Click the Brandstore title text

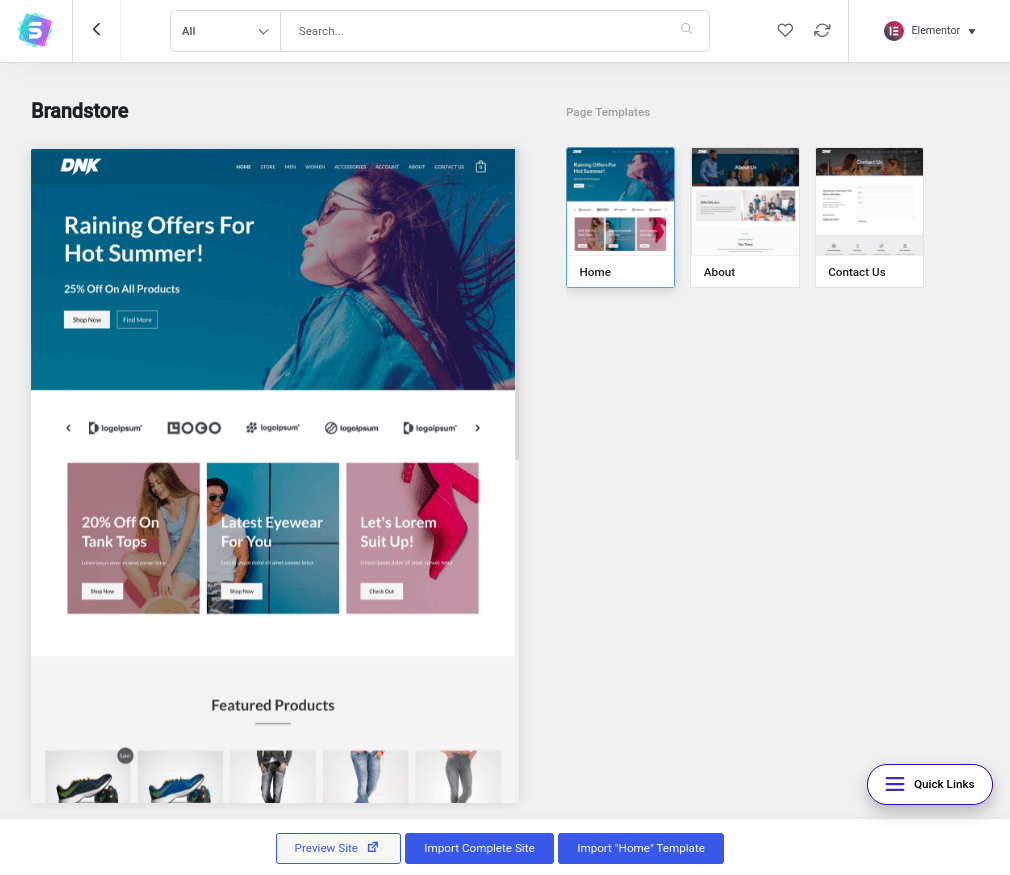[80, 111]
